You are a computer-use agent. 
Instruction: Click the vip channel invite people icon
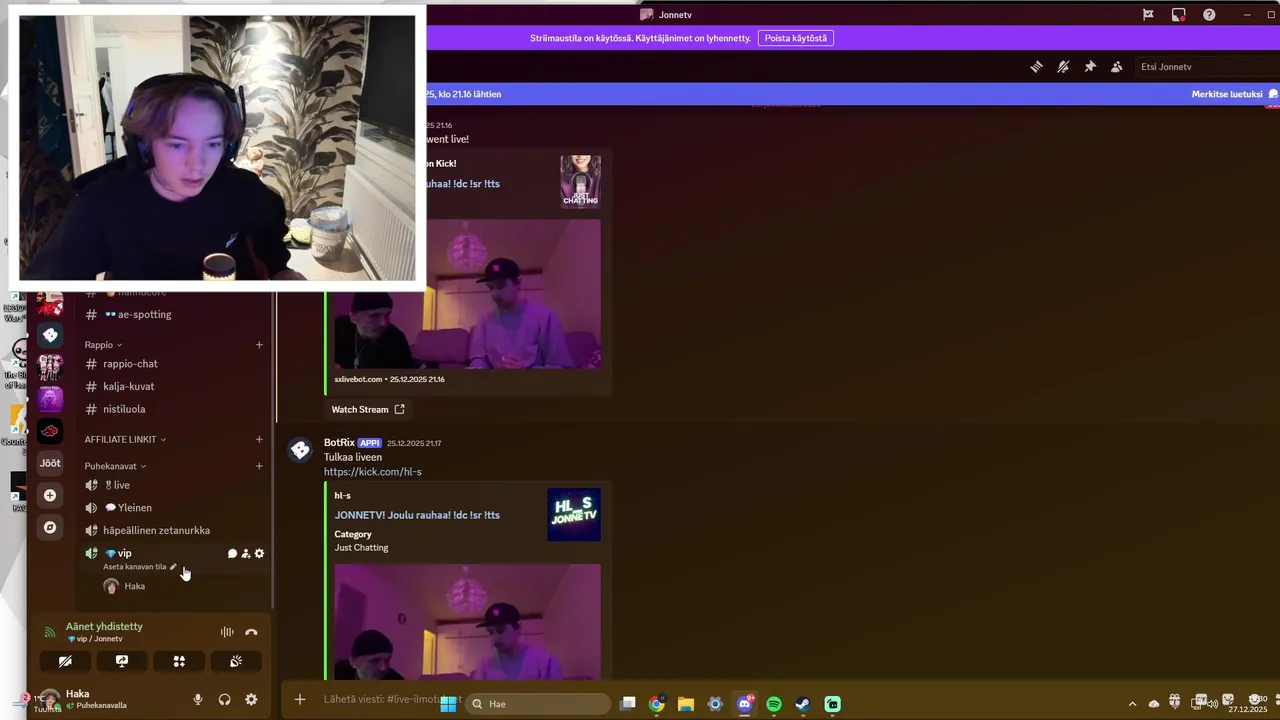click(x=246, y=553)
